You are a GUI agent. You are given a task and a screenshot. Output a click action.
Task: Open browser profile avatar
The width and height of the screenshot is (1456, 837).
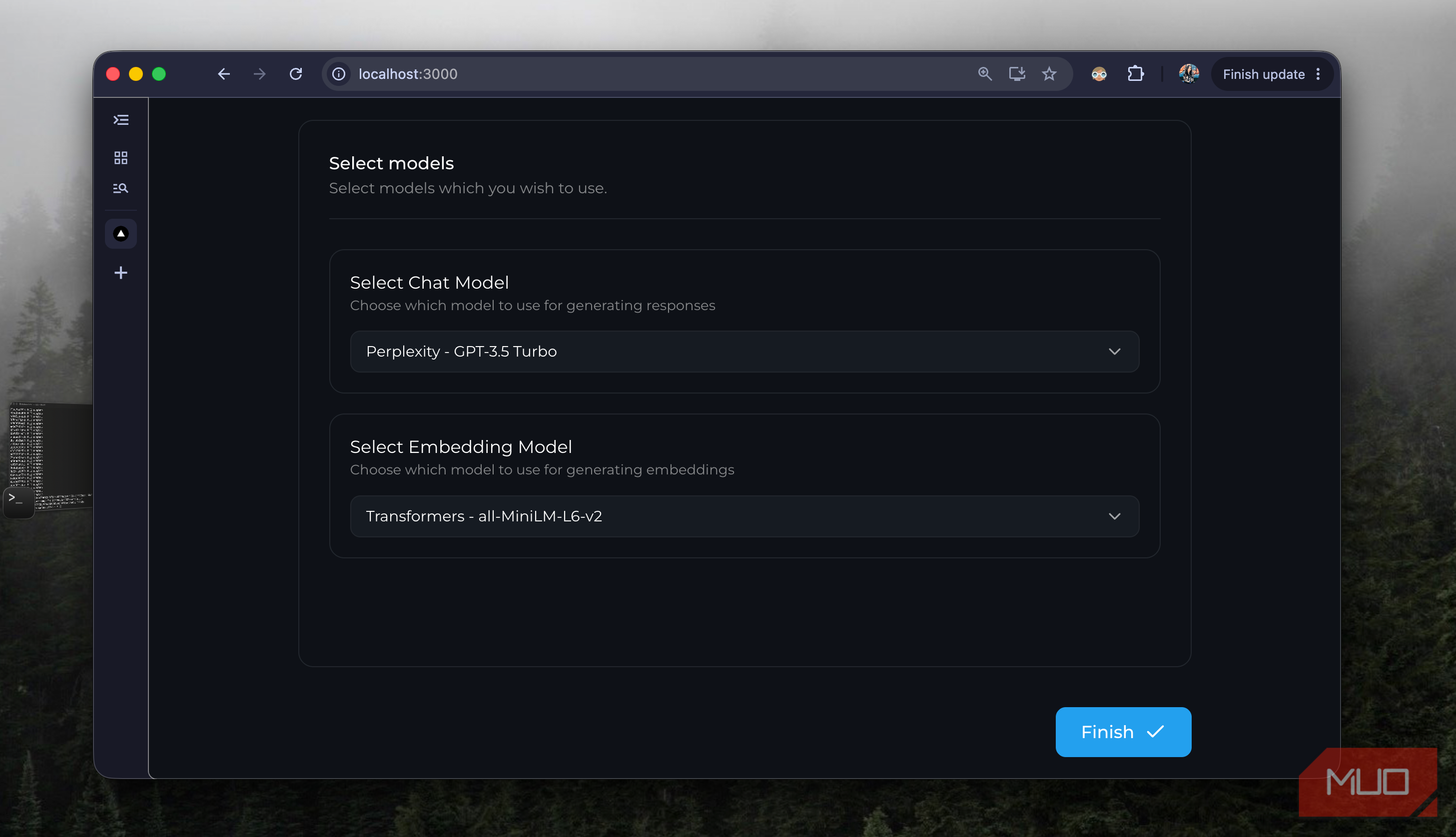(1189, 73)
